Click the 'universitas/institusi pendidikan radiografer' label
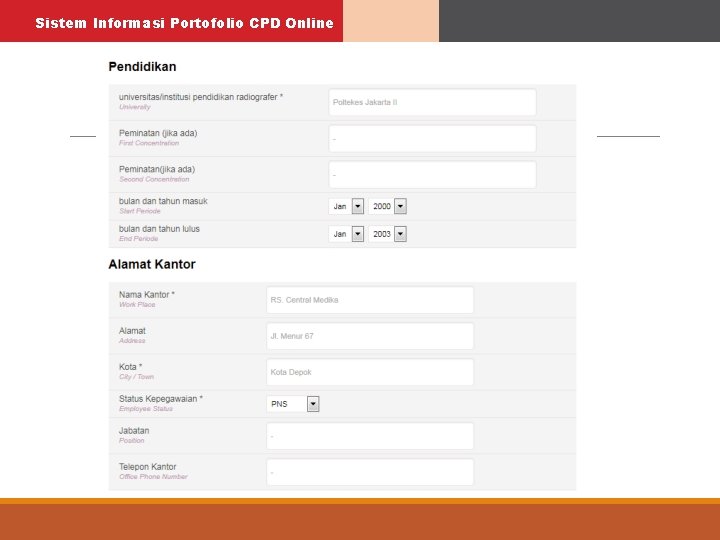Viewport: 720px width, 540px height. point(201,97)
